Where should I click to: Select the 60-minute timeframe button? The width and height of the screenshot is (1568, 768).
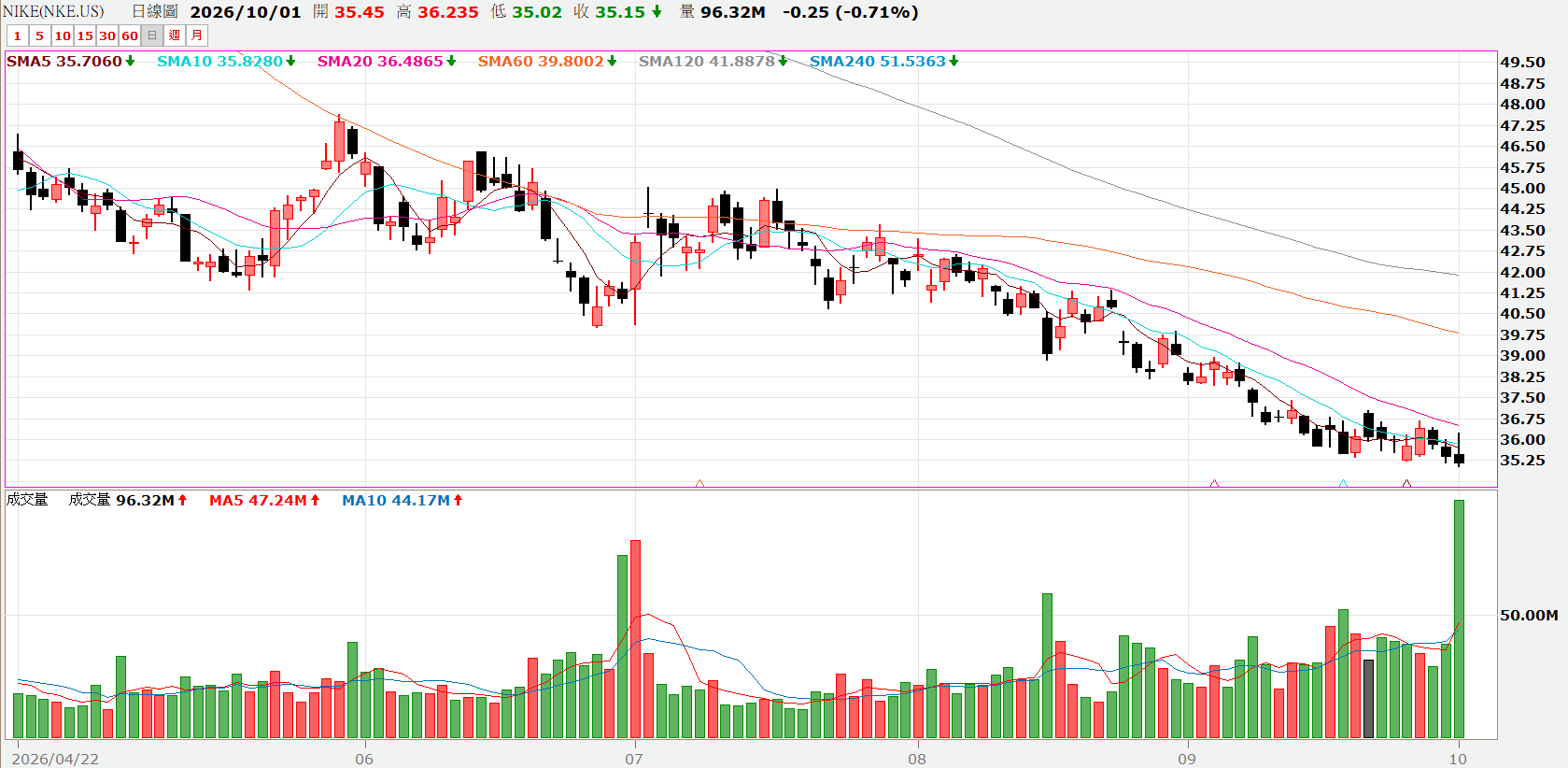(130, 36)
